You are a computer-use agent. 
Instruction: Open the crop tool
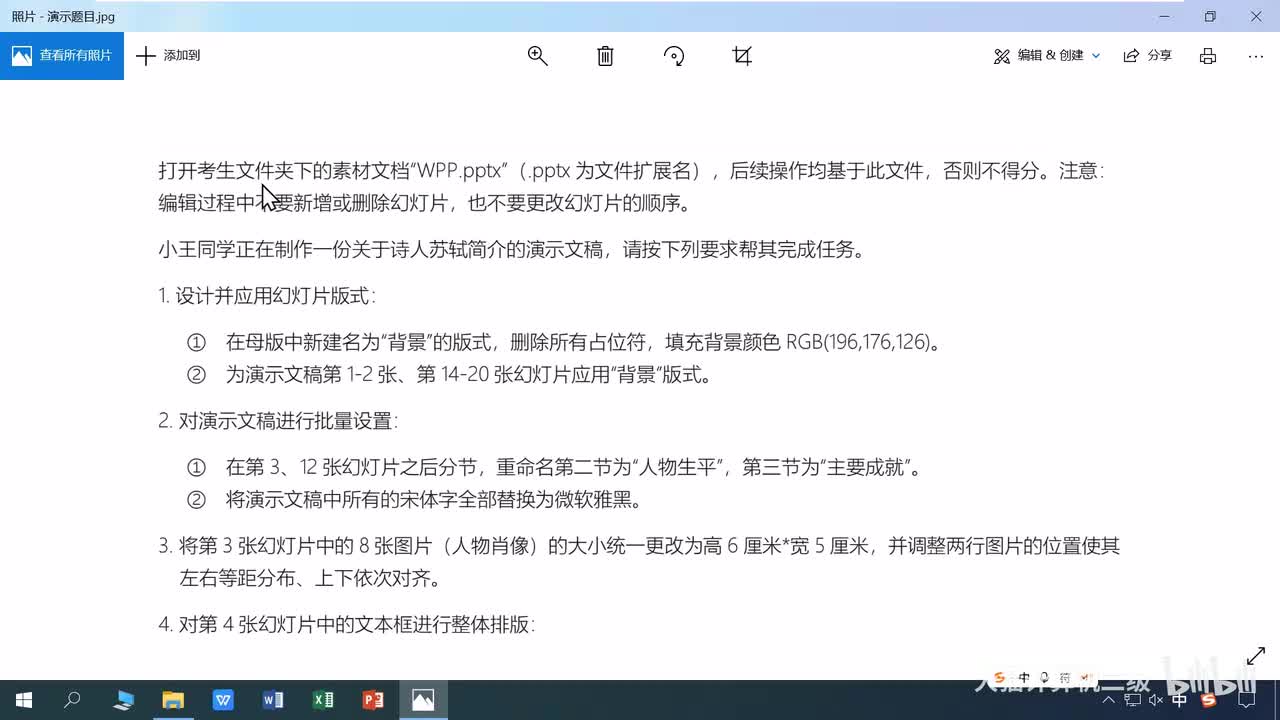[742, 56]
